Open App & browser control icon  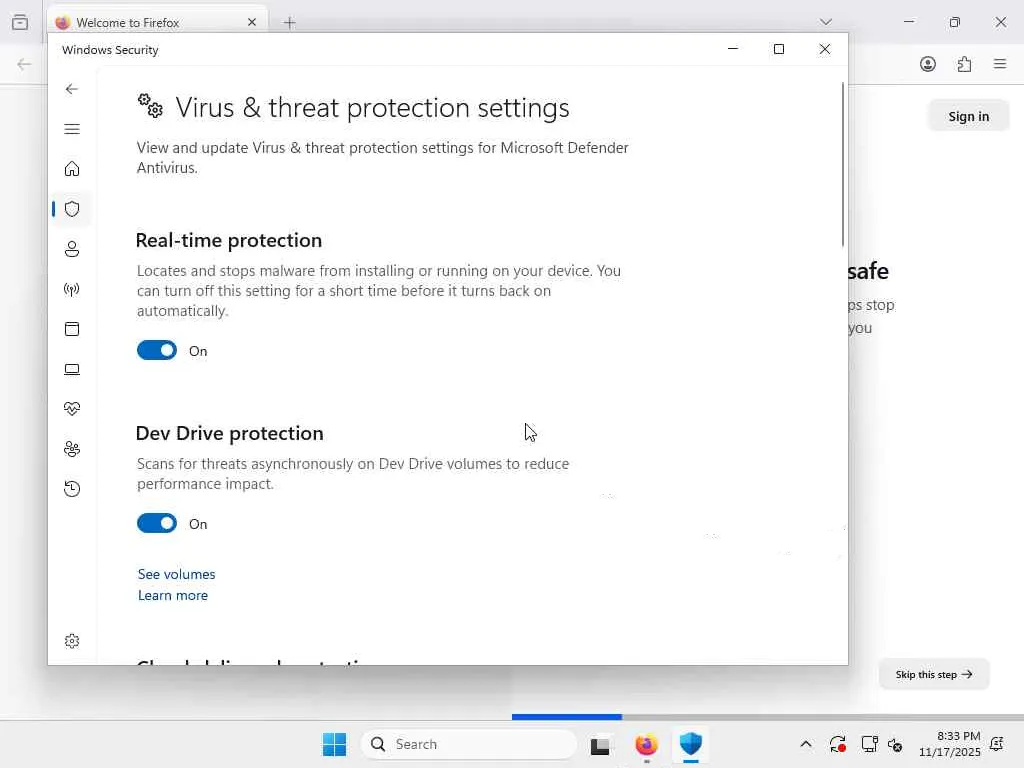[x=72, y=328]
